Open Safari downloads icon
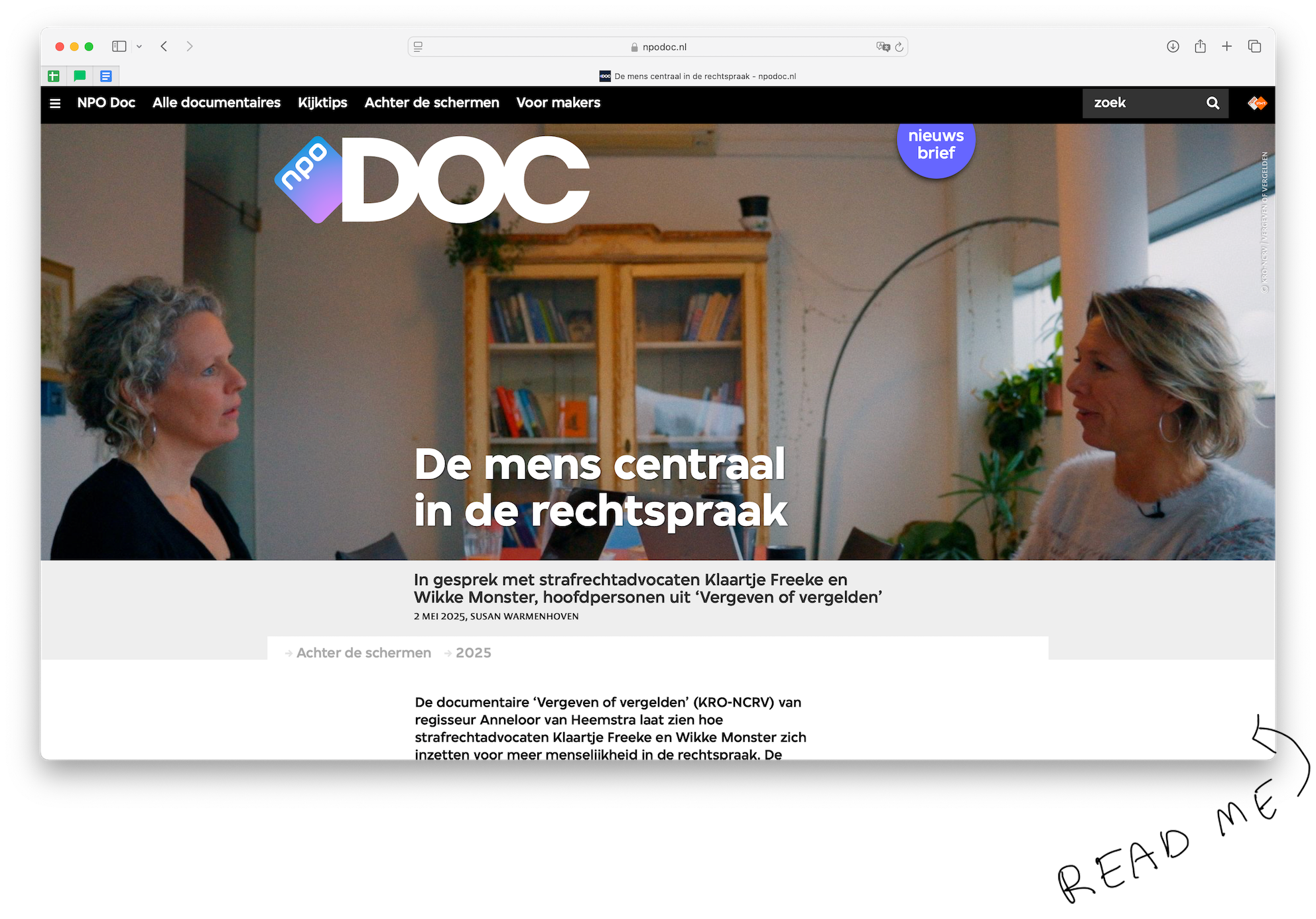 tap(1173, 46)
